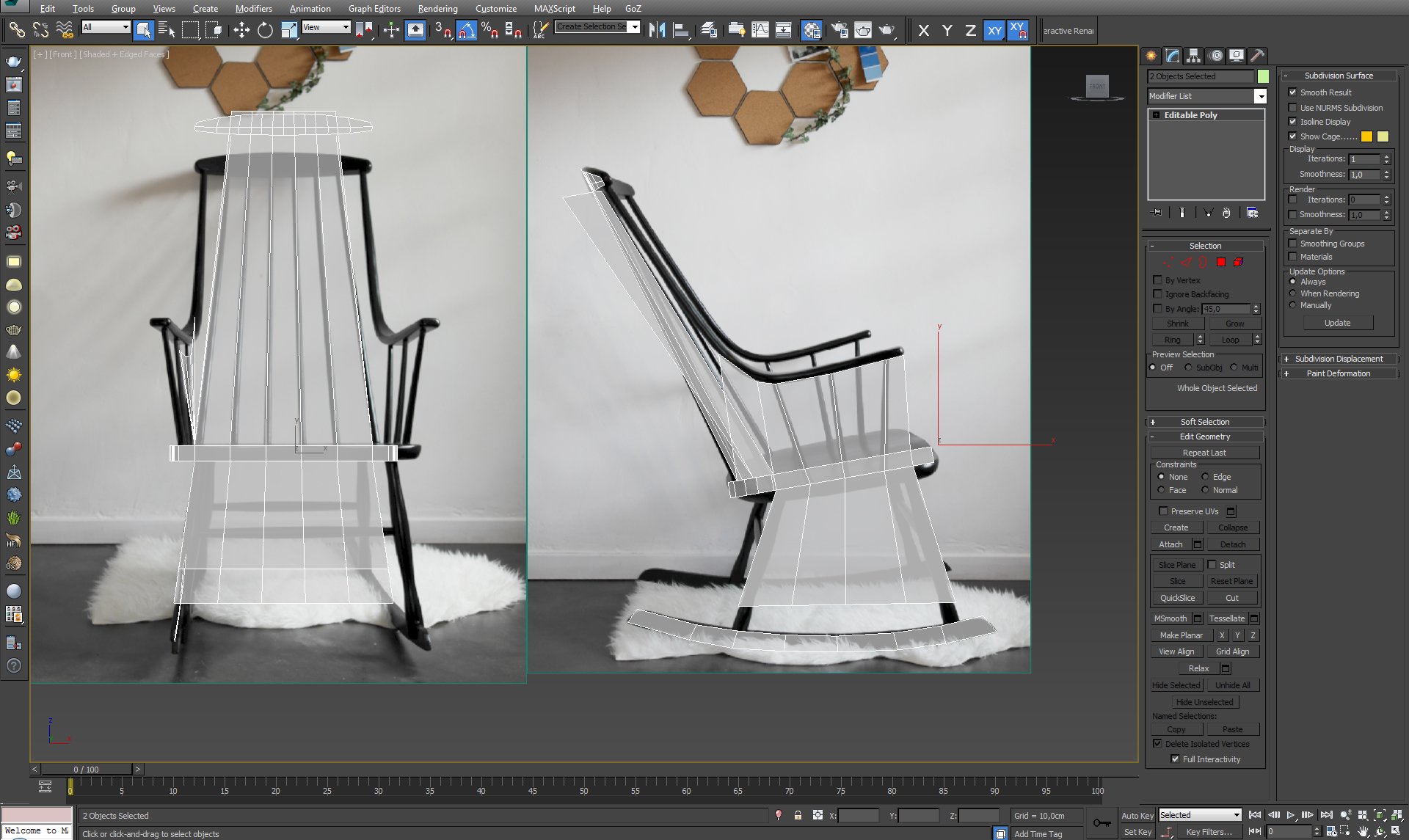
Task: Click the Auto Key button
Action: (1137, 816)
